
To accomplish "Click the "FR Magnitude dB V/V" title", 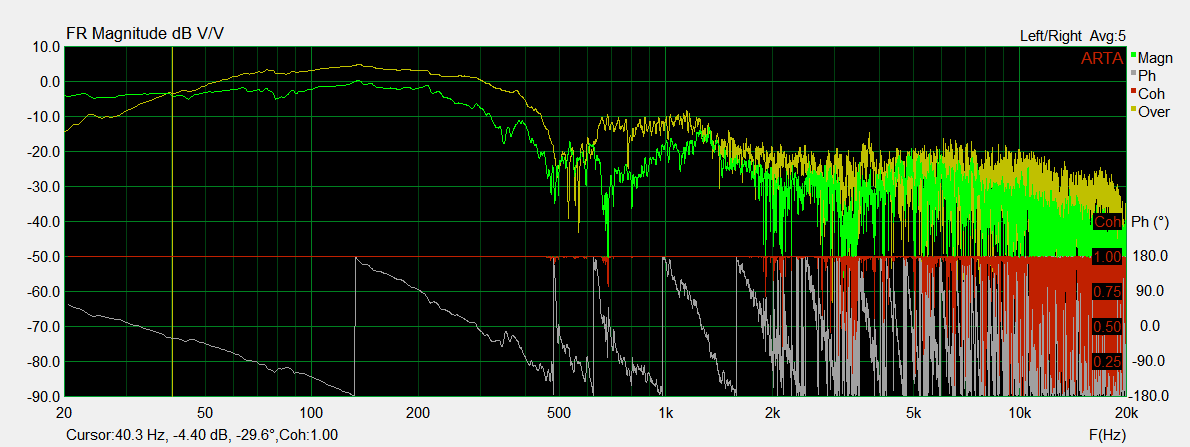I will tap(145, 33).
